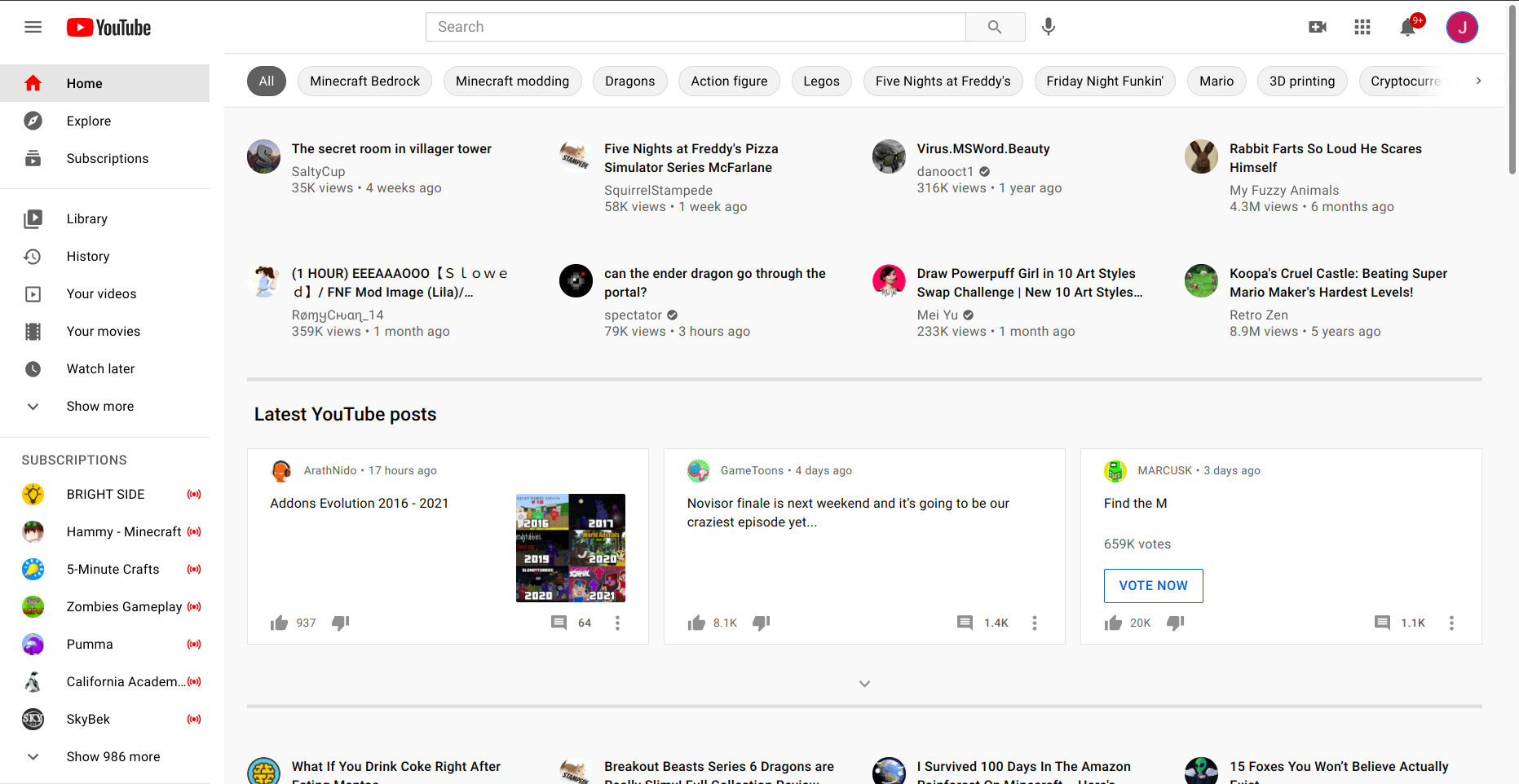Open notifications with the bell icon
The image size is (1519, 784).
click(1407, 27)
